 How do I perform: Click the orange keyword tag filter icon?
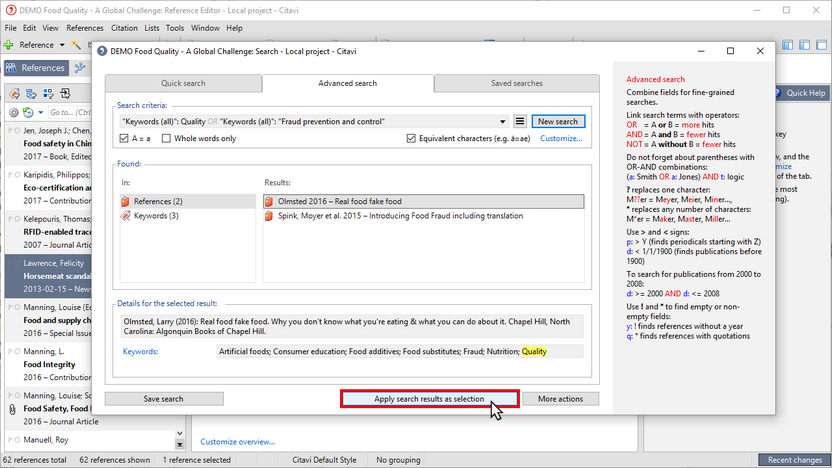pos(14,94)
